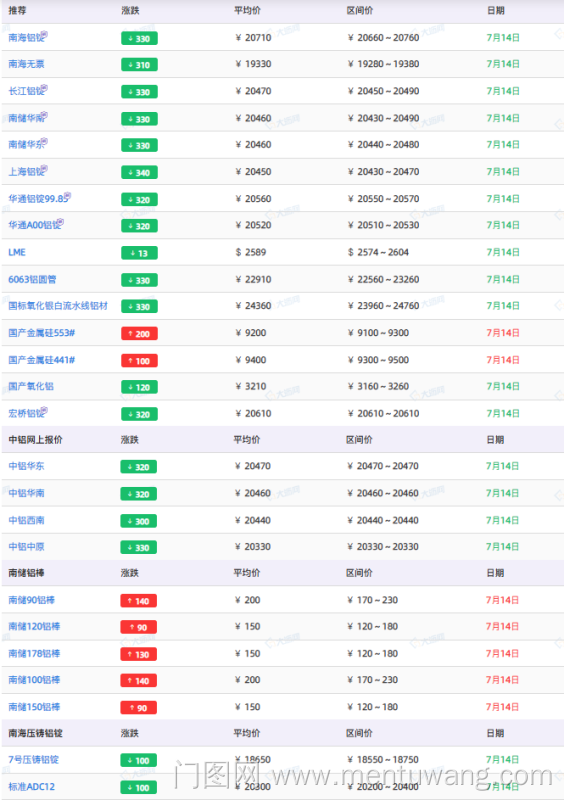
Task: Click the average price ¥ 19330
Action: point(253,64)
